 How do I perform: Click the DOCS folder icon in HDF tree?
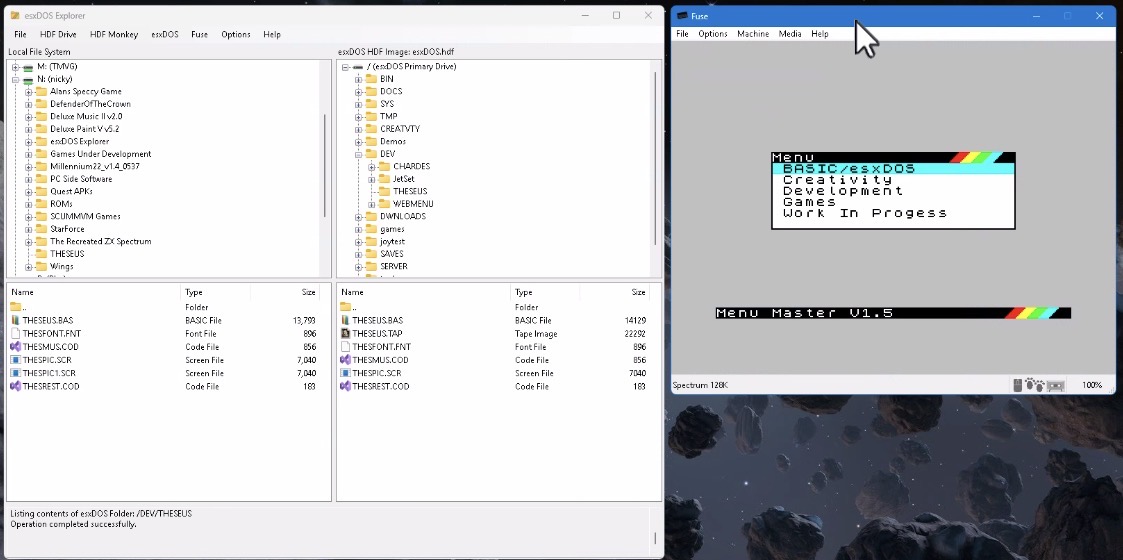pyautogui.click(x=371, y=92)
